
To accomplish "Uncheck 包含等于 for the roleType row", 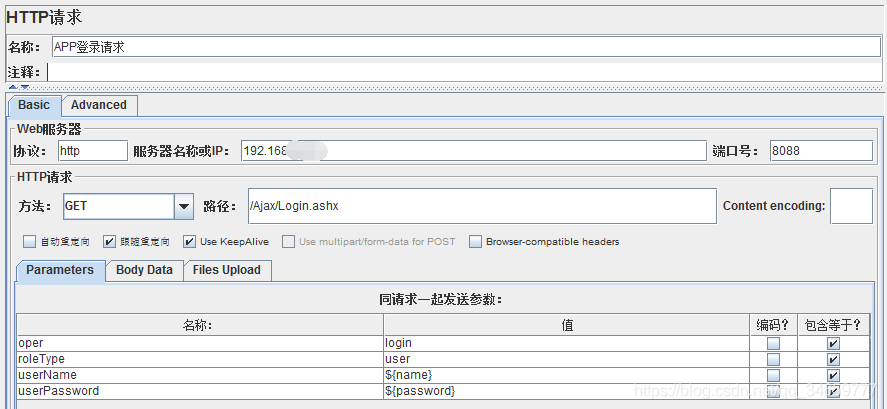I will click(x=833, y=359).
